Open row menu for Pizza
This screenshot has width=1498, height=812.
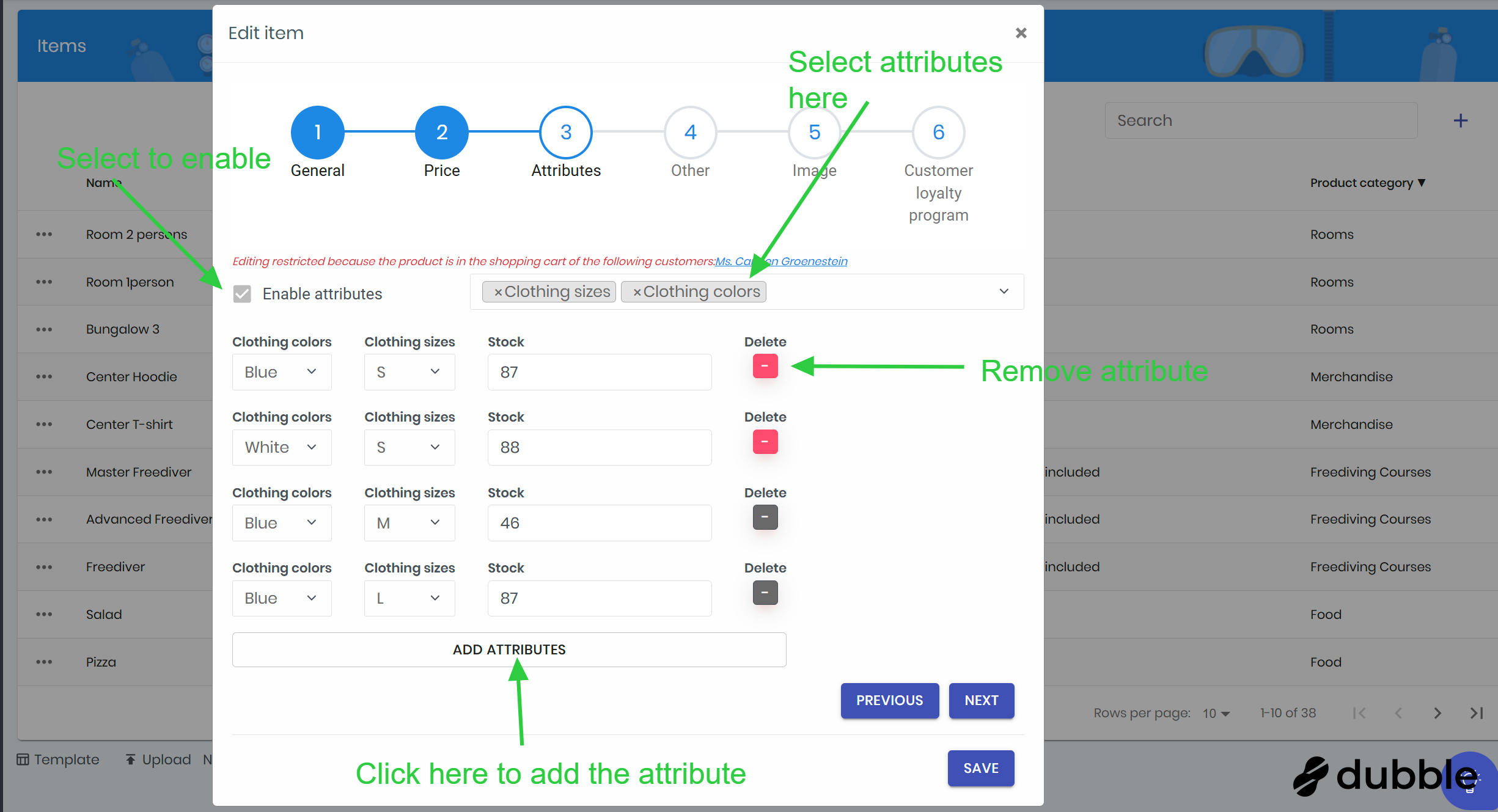[44, 662]
